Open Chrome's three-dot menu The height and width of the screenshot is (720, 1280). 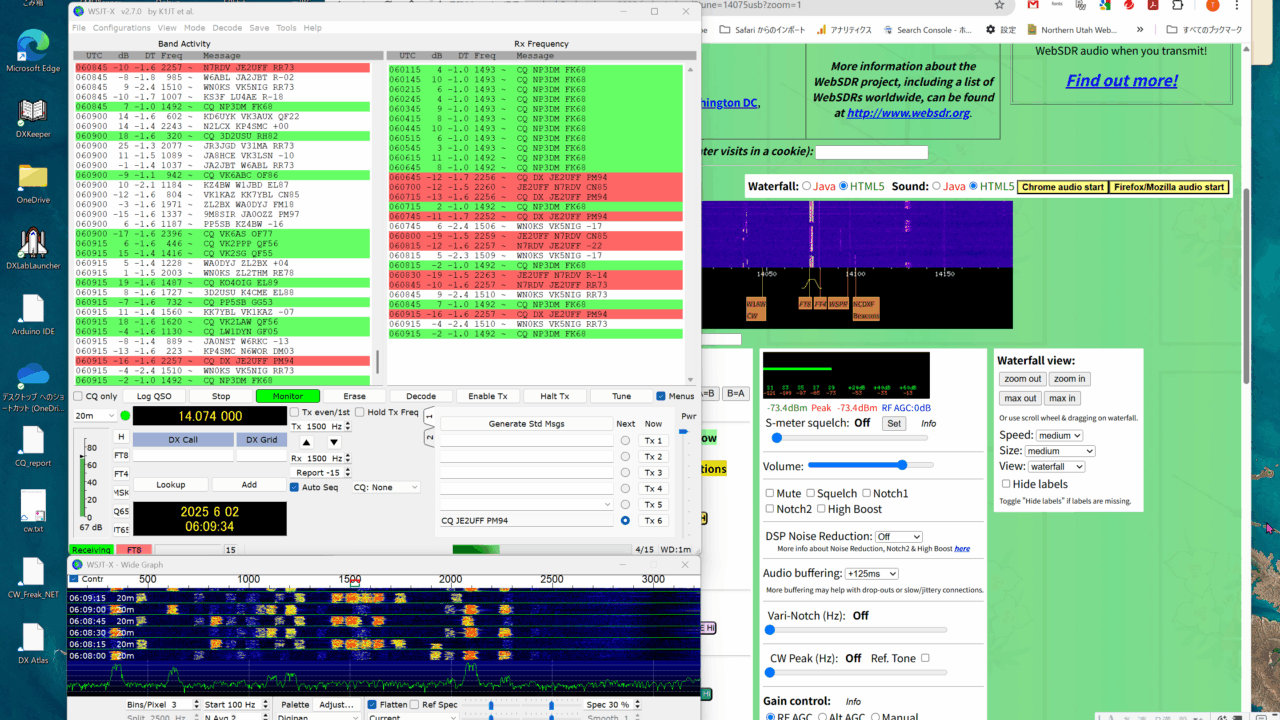[1239, 6]
